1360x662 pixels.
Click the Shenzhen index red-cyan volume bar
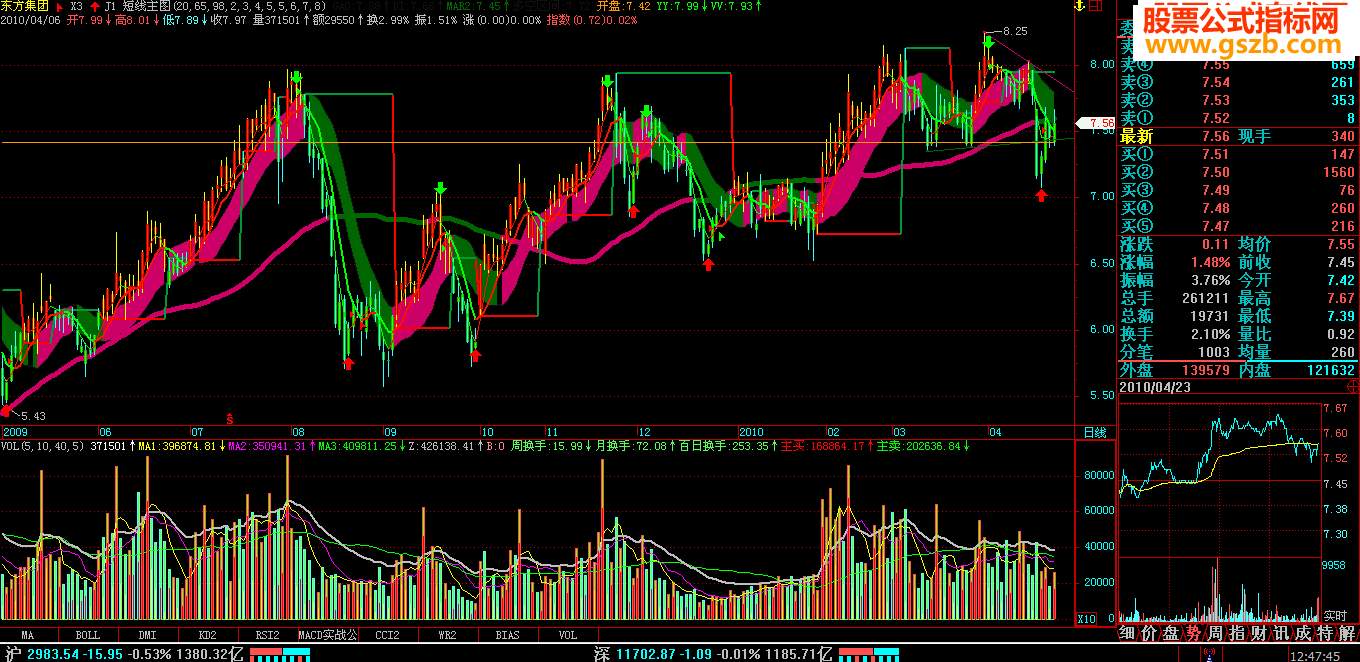[x=869, y=654]
